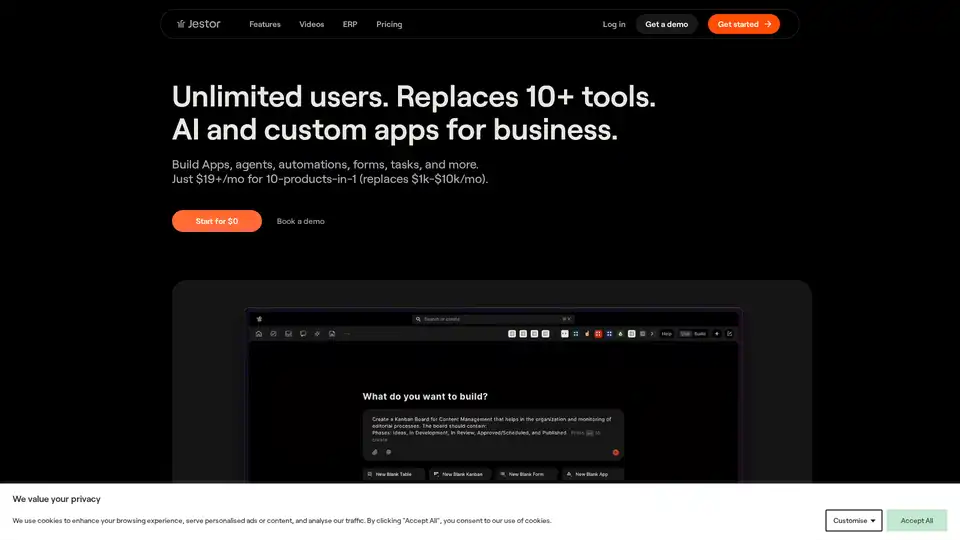Click the home icon in the app preview toolbar
The width and height of the screenshot is (960, 540).
click(x=259, y=333)
